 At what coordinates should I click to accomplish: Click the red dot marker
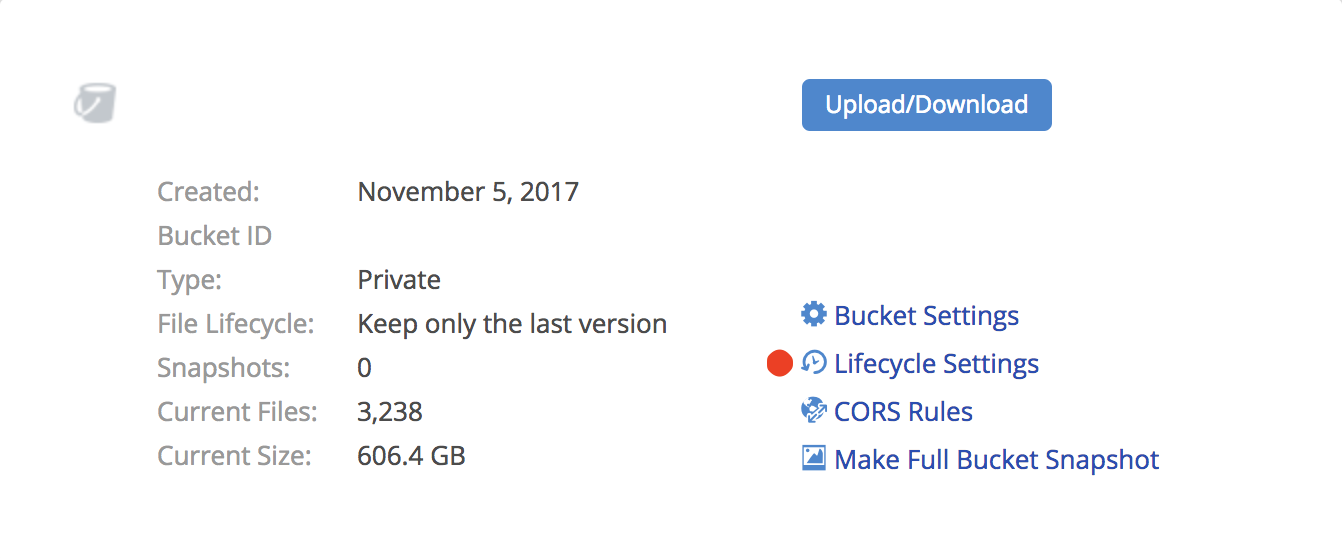click(x=779, y=364)
